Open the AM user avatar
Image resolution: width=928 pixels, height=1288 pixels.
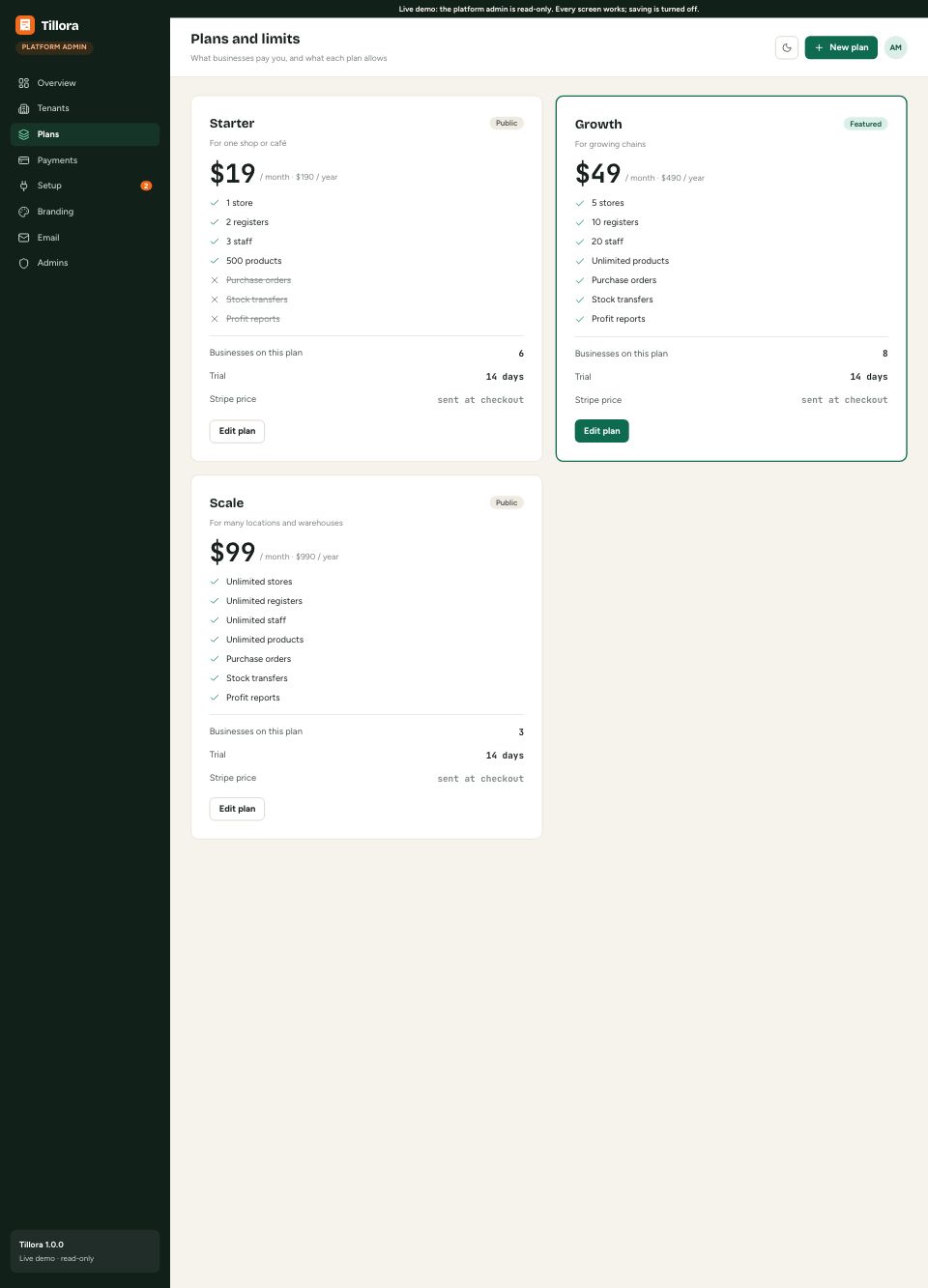(x=896, y=47)
